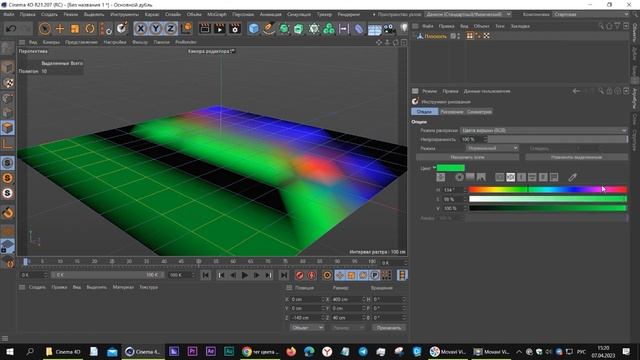Viewport: 640px width, 360px height.
Task: Click frame 50 on the timeline ruler
Action: [x=198, y=262]
